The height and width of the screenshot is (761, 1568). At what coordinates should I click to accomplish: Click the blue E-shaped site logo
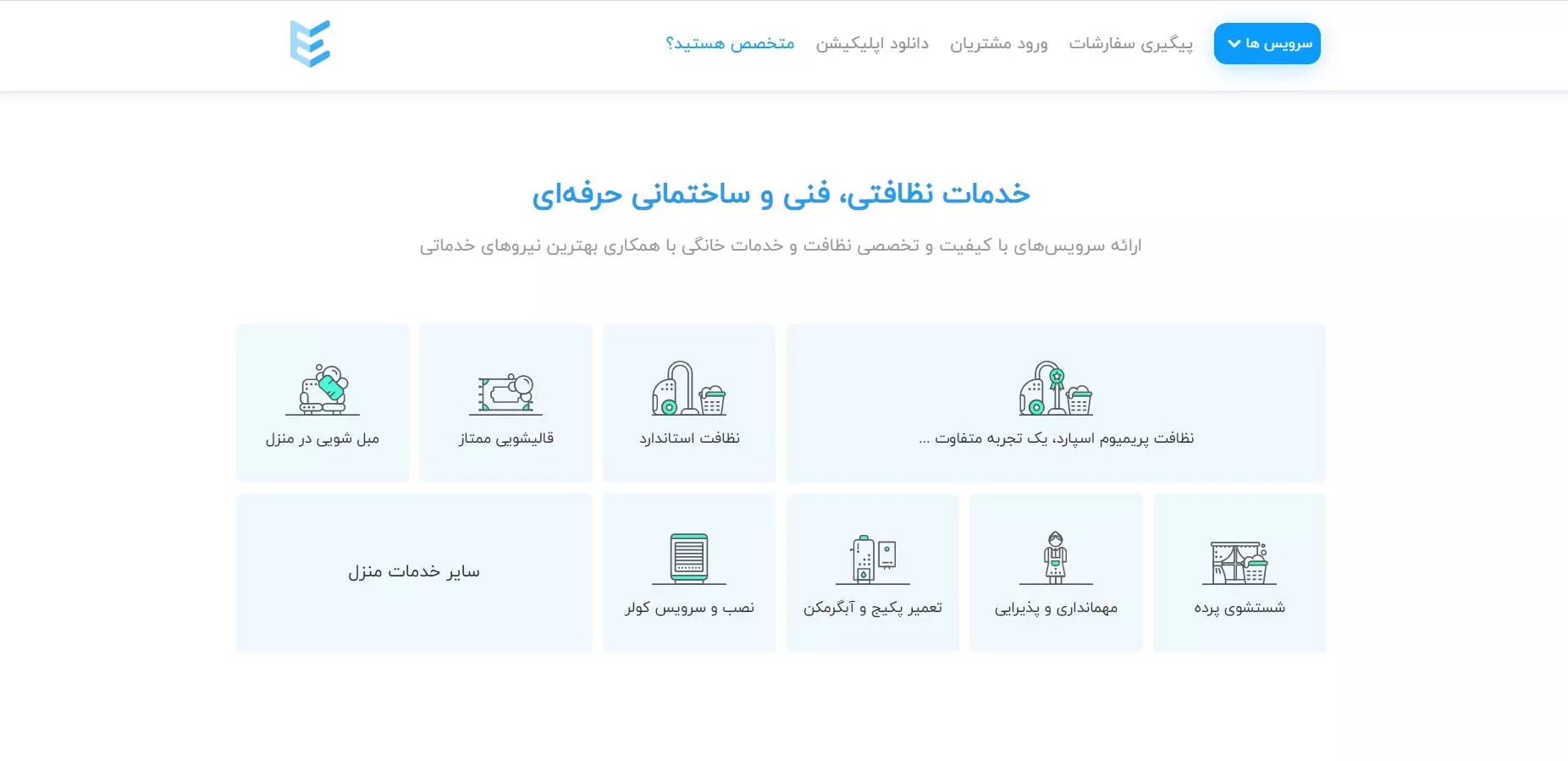(x=310, y=44)
